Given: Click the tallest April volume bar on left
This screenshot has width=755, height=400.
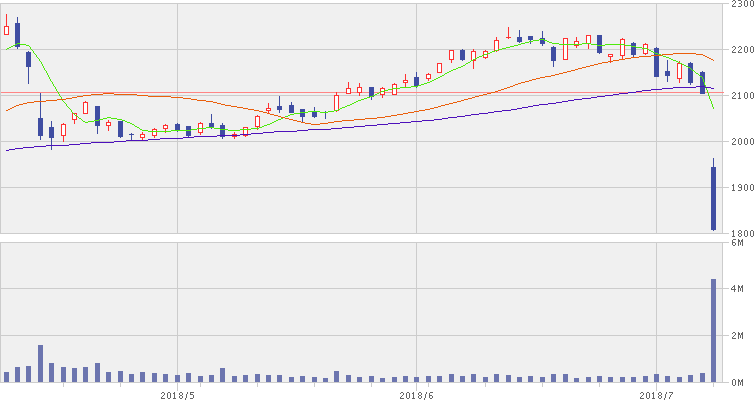Looking at the screenshot, I should tap(40, 364).
